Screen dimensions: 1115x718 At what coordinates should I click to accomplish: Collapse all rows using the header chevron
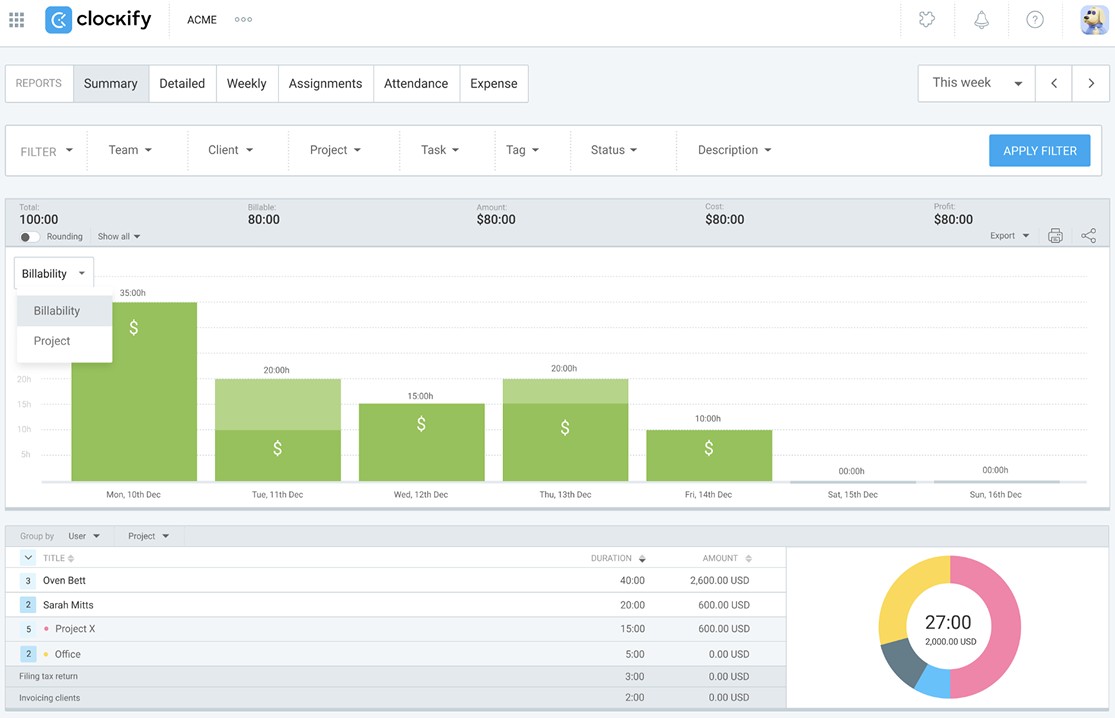28,558
